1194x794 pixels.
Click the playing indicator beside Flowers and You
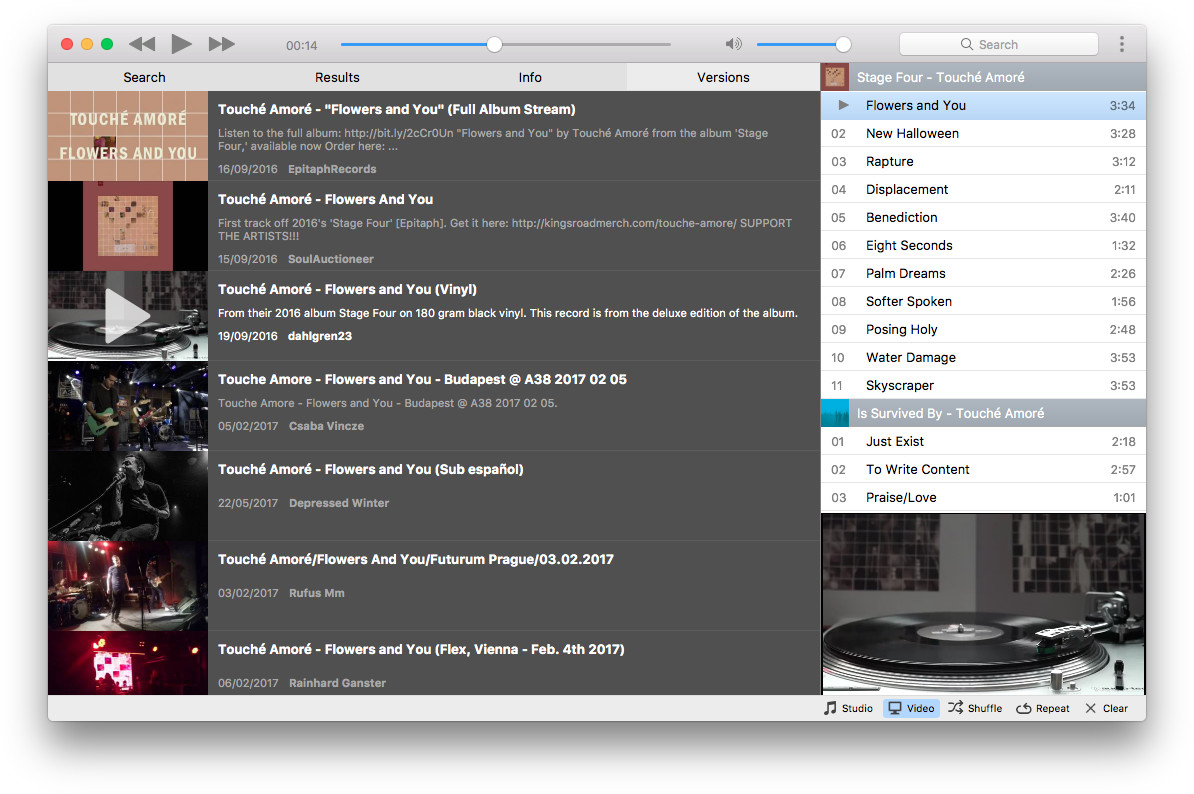[x=843, y=105]
